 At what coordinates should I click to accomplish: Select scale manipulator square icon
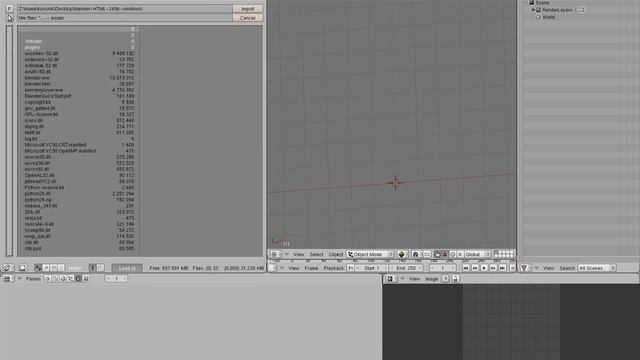460,254
